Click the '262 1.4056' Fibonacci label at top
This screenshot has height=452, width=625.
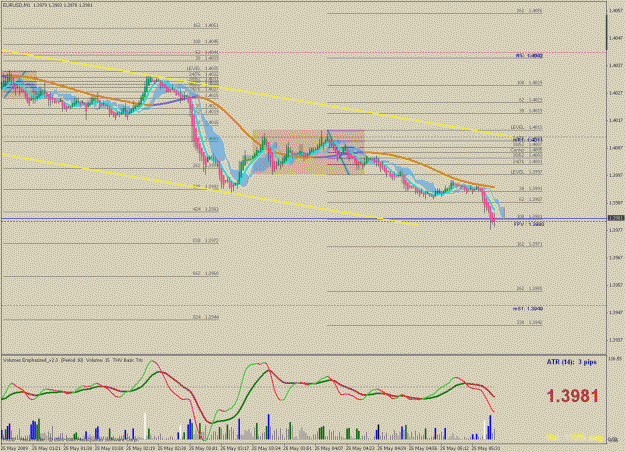tap(529, 11)
